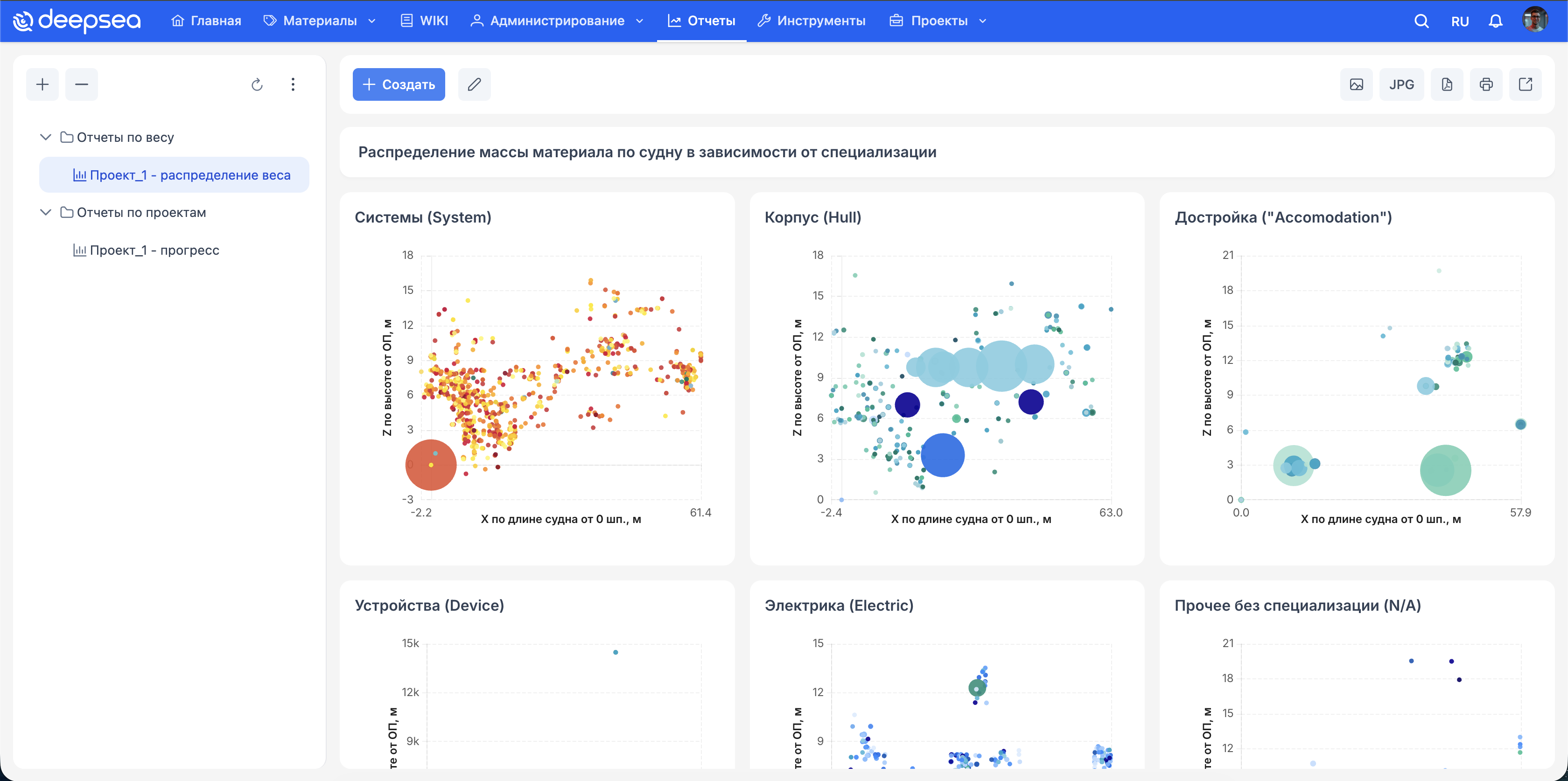The image size is (1568, 781).
Task: Open search with the magnifier icon
Action: point(1421,21)
